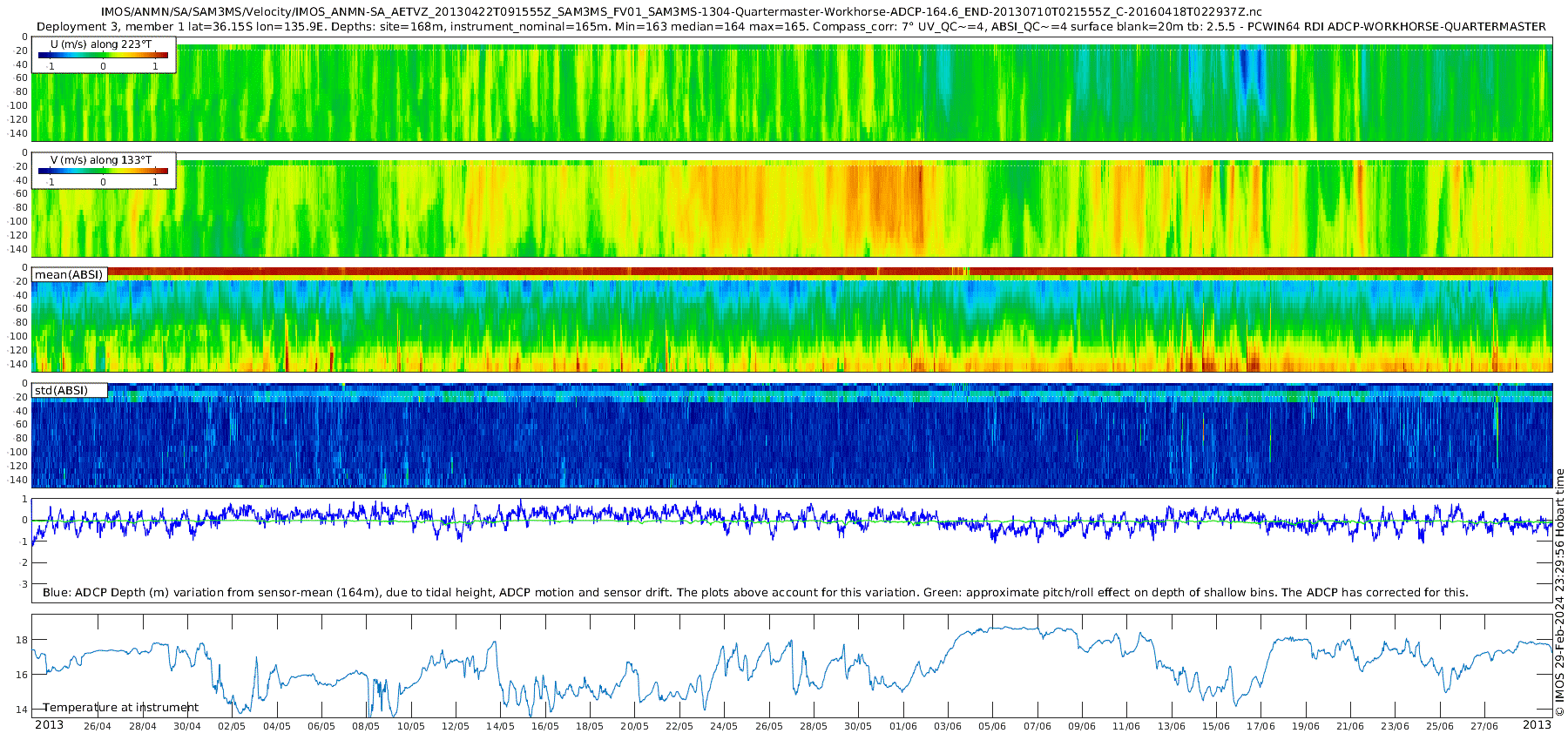Click the 27/06 date tick label

pyautogui.click(x=1484, y=726)
